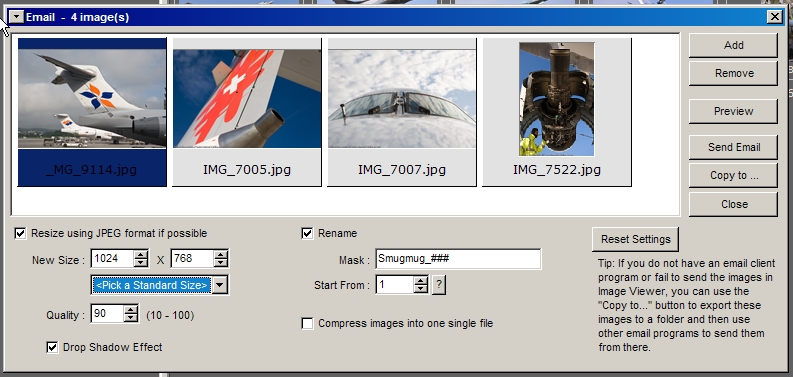
Task: Select the IMG_7007.jpg thumbnail
Action: click(402, 112)
